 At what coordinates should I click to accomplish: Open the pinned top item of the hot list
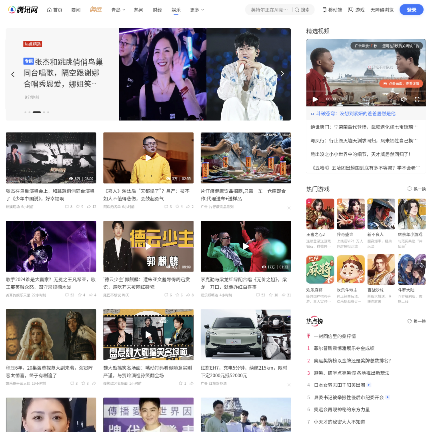click(x=335, y=336)
